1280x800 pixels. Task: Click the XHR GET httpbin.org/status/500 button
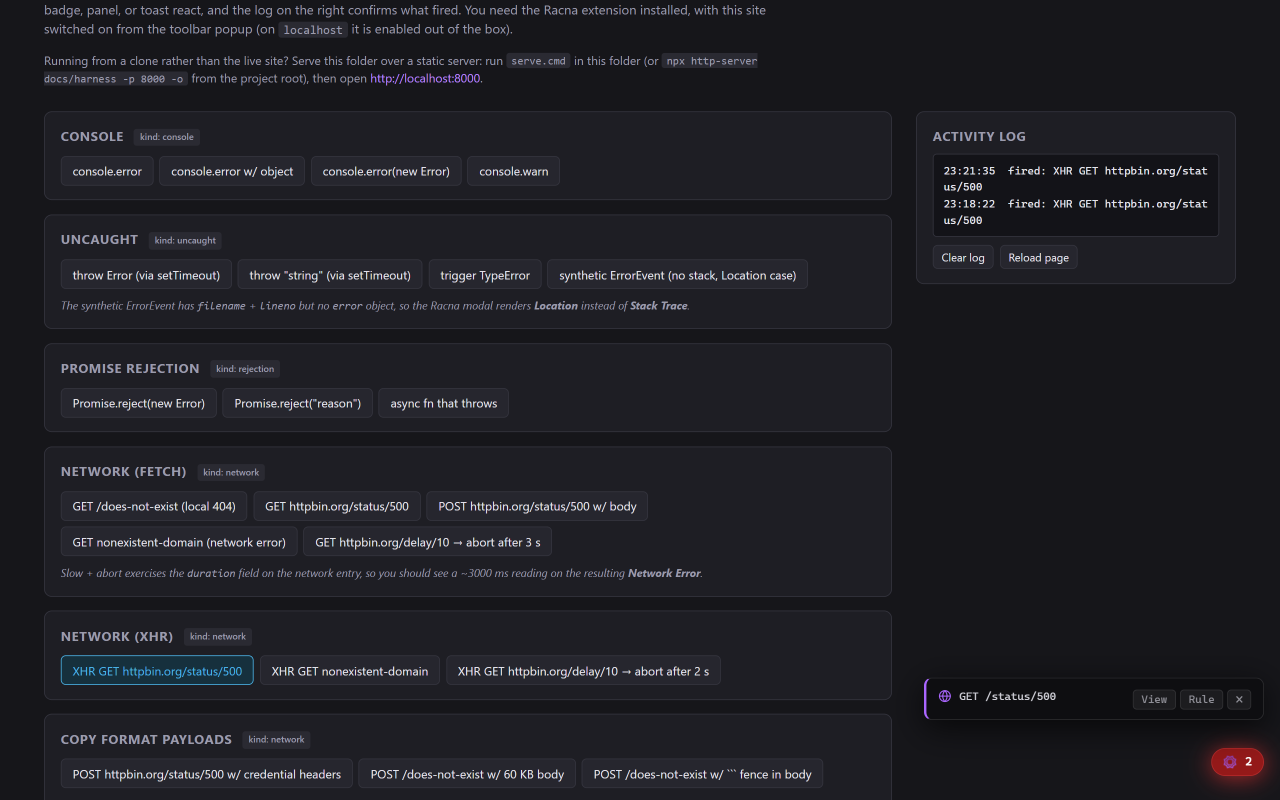(157, 670)
